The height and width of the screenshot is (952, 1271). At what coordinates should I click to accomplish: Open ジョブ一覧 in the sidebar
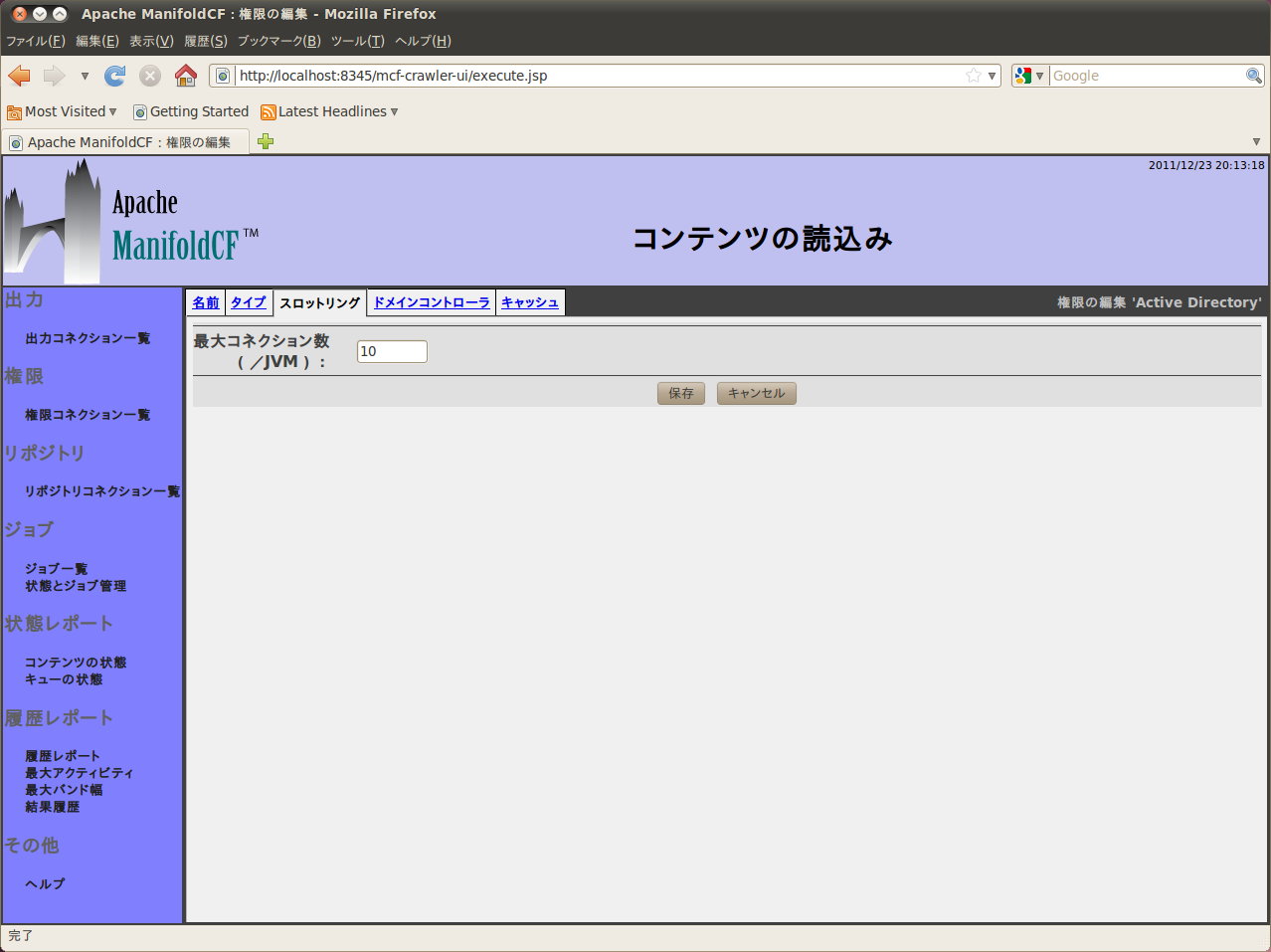coord(57,568)
